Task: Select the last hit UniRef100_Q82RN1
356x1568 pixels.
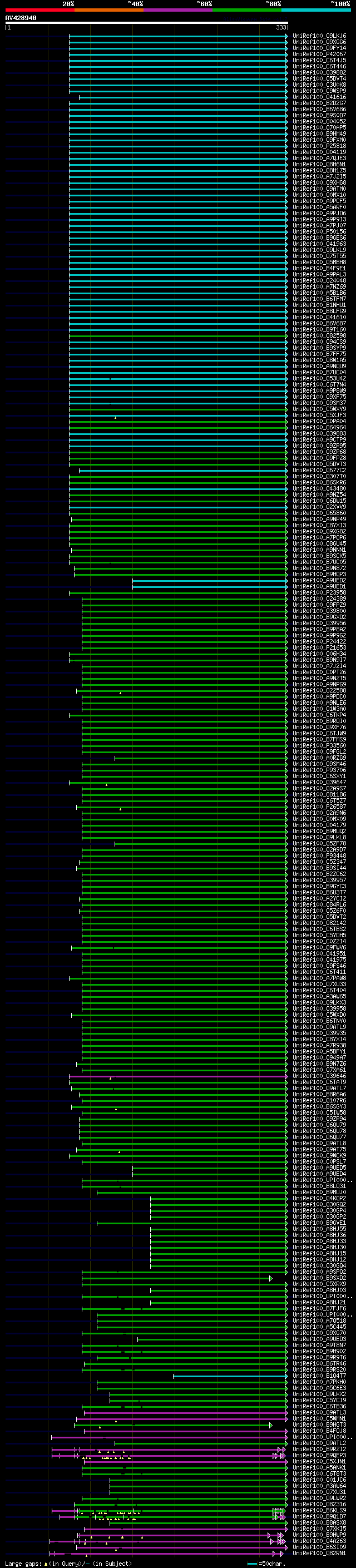Action: coord(319,1554)
